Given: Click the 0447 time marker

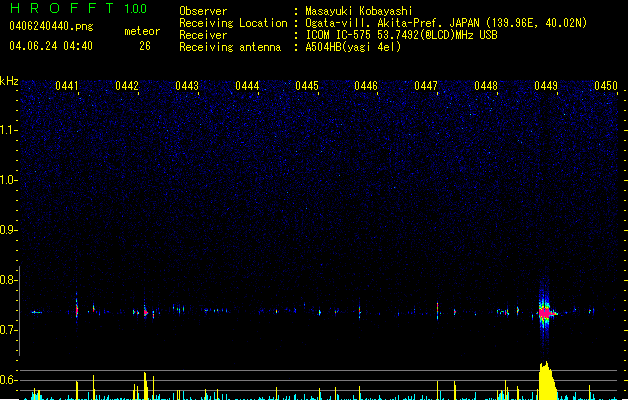Looking at the screenshot, I should (426, 86).
